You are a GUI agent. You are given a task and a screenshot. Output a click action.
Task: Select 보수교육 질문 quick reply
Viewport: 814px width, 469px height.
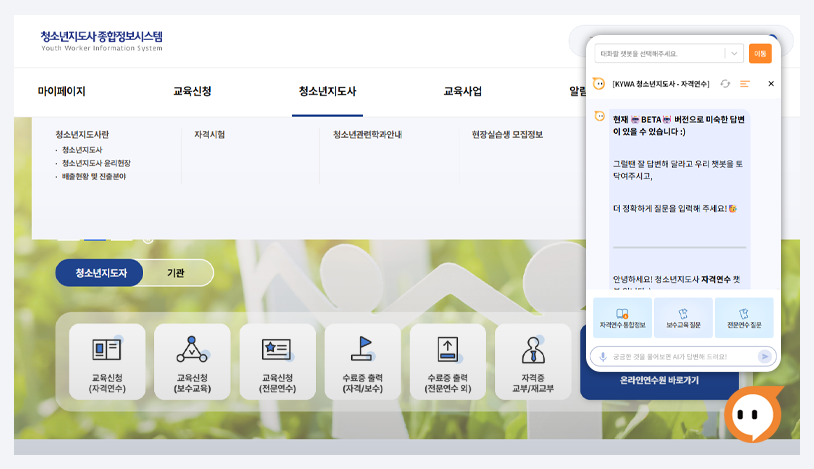(683, 317)
